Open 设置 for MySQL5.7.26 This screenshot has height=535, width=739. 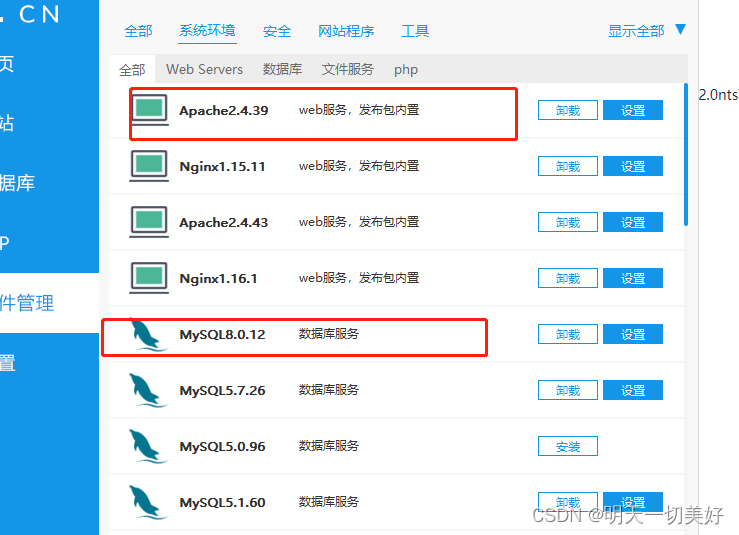tap(633, 390)
